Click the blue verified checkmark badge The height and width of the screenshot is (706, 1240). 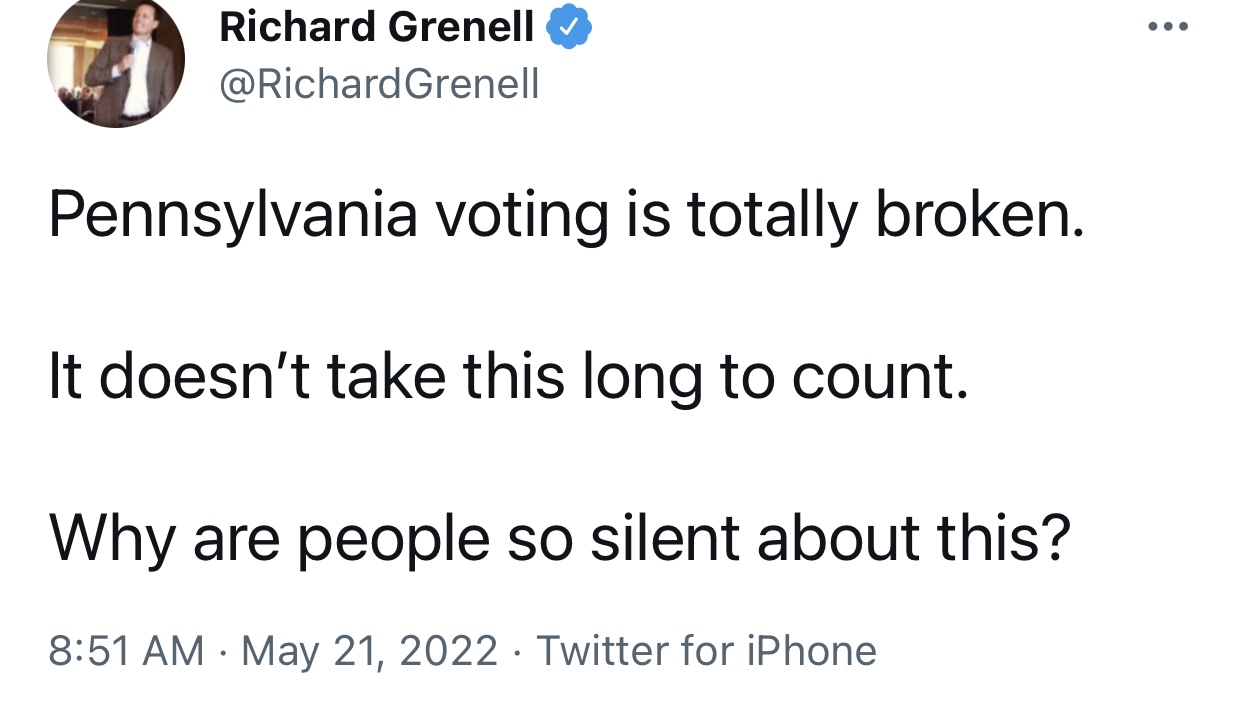[x=570, y=29]
